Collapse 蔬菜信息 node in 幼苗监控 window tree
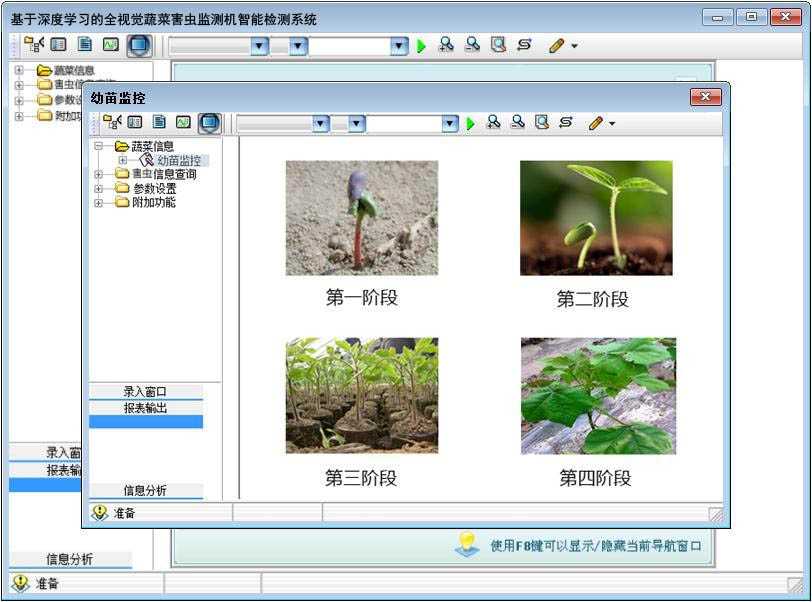This screenshot has height=602, width=812. coord(98,147)
